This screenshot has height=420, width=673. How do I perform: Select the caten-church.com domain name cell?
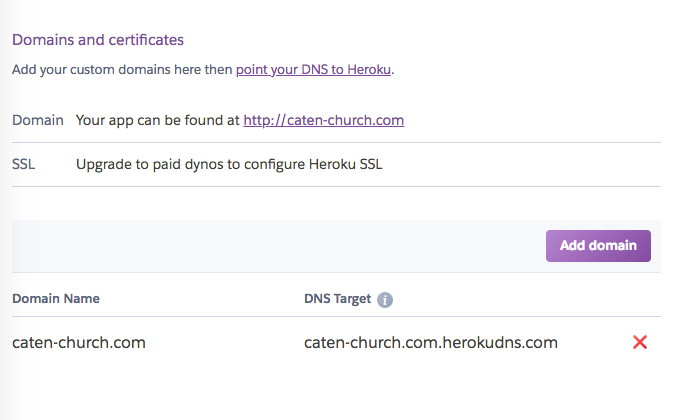click(79, 342)
